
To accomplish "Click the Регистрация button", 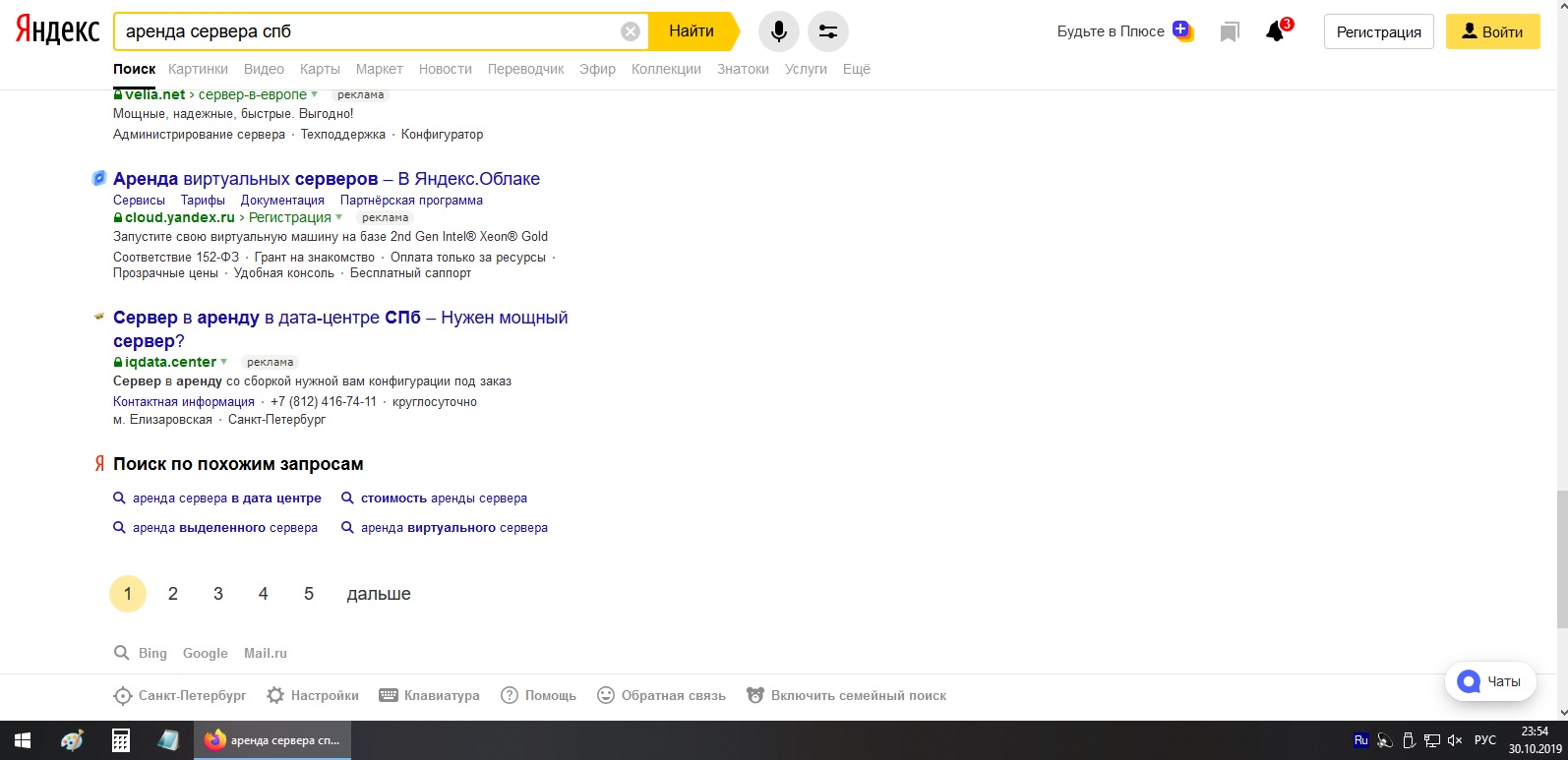I will (x=1379, y=31).
